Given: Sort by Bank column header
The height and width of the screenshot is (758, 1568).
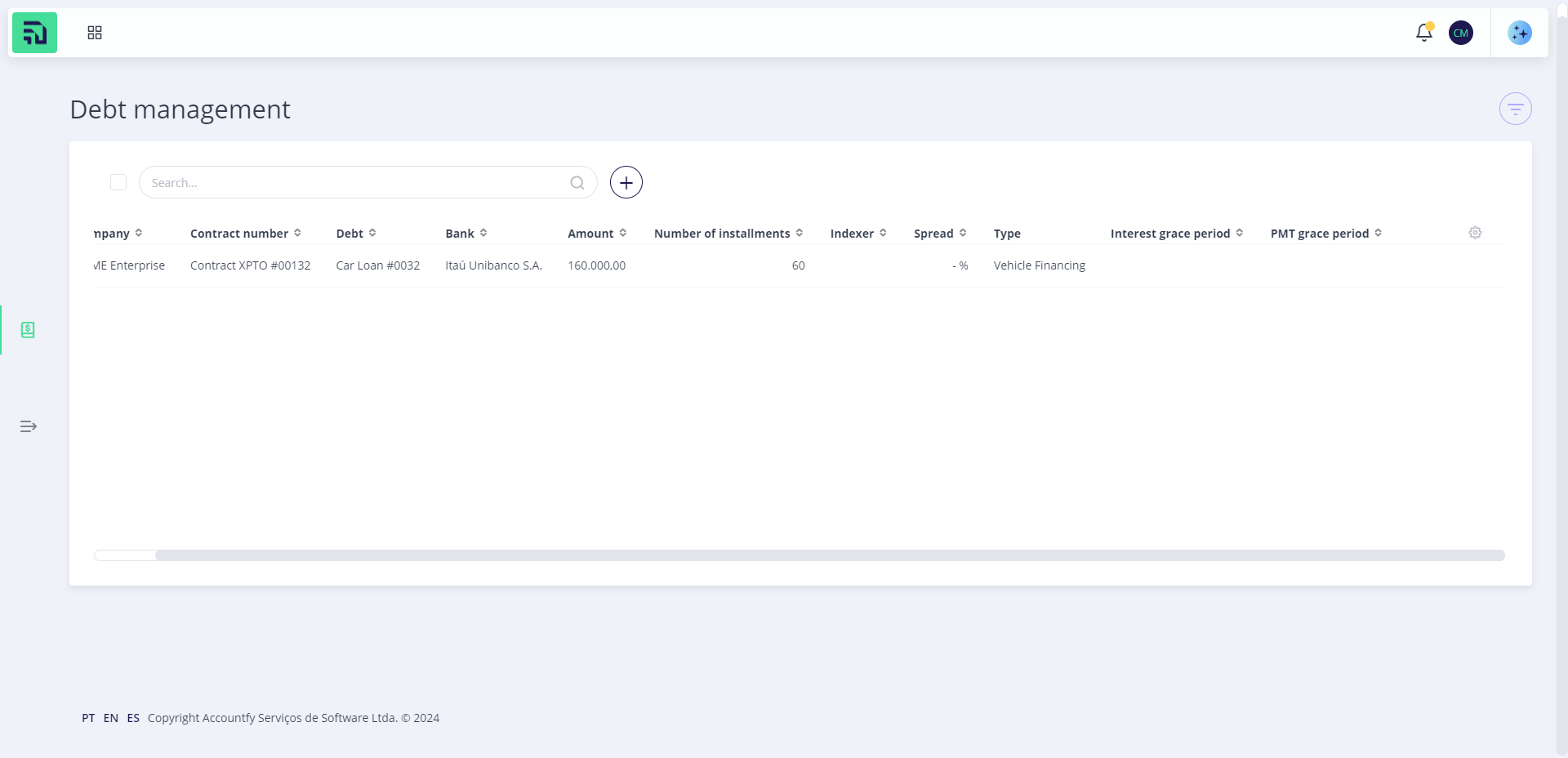Looking at the screenshot, I should [466, 234].
